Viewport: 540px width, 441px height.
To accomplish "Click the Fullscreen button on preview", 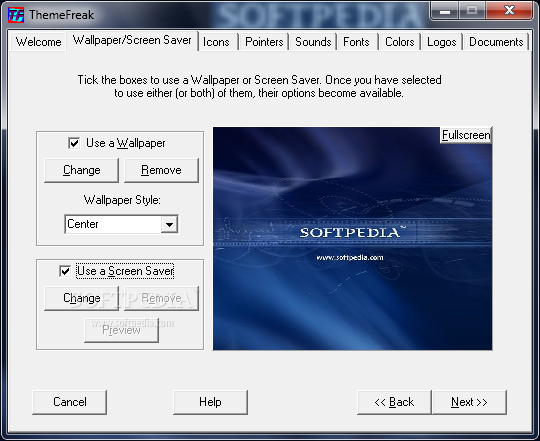I will coord(466,135).
